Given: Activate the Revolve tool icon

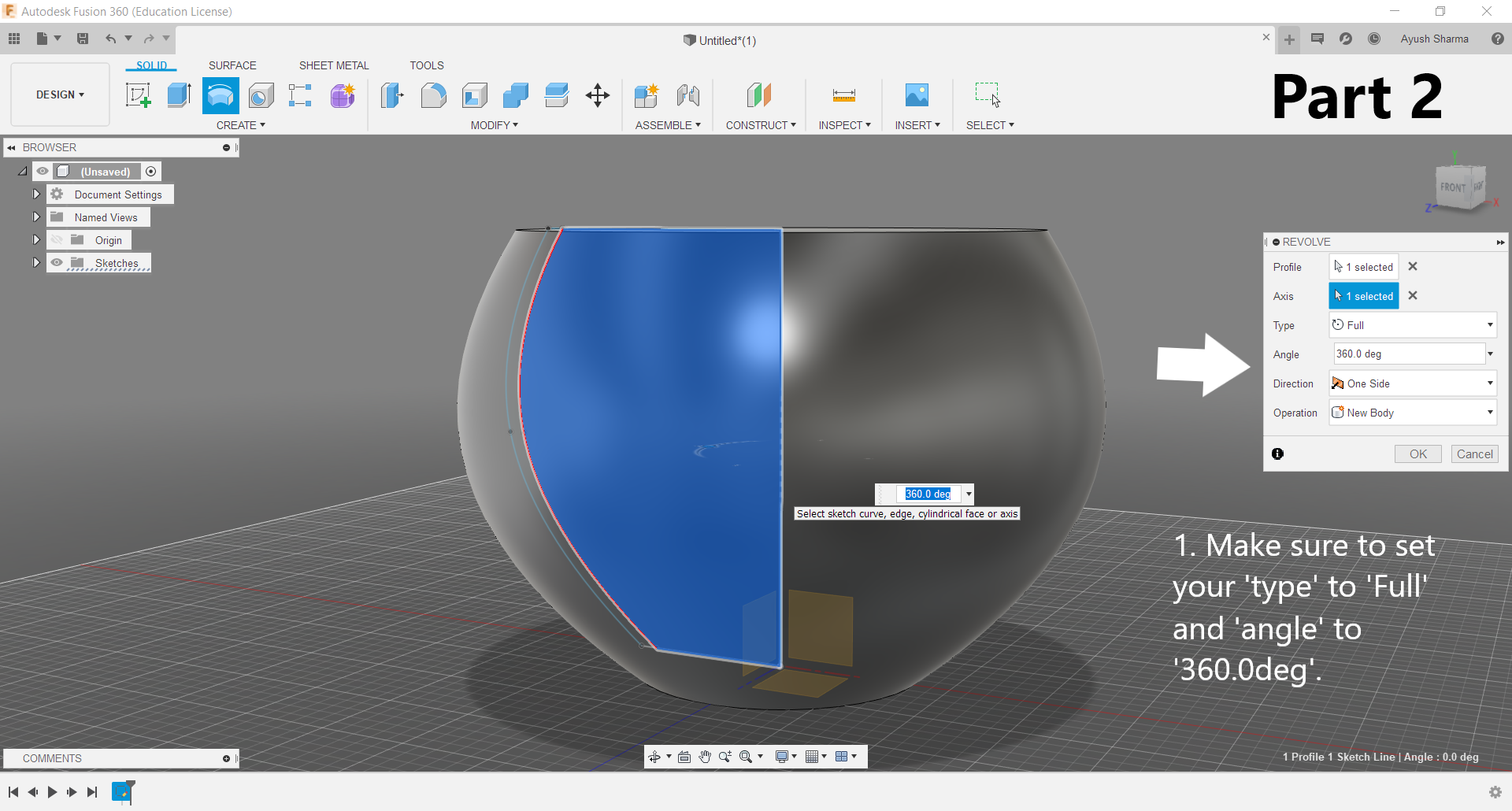Looking at the screenshot, I should pyautogui.click(x=220, y=95).
